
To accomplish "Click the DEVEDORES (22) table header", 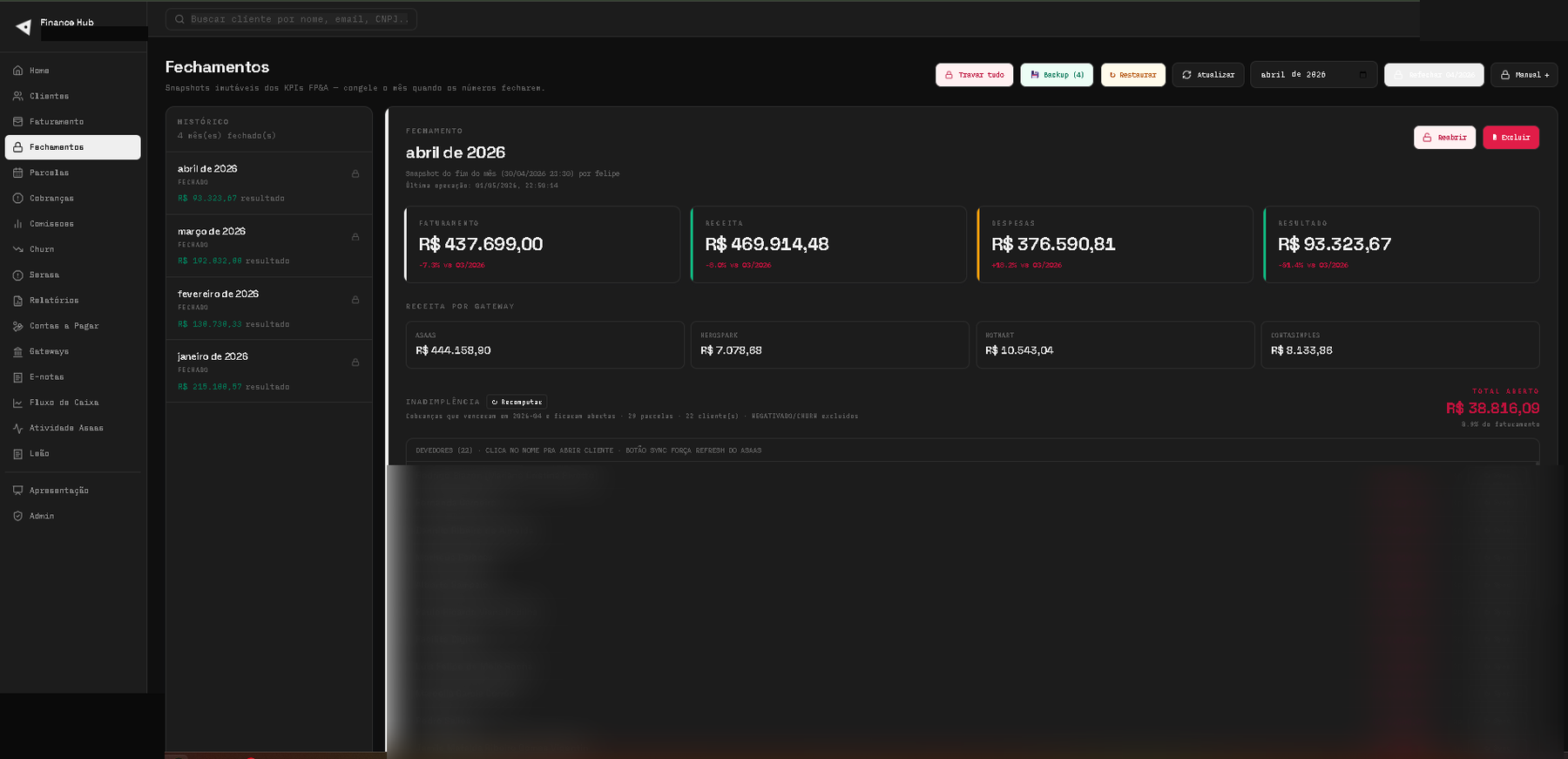I will click(x=972, y=451).
